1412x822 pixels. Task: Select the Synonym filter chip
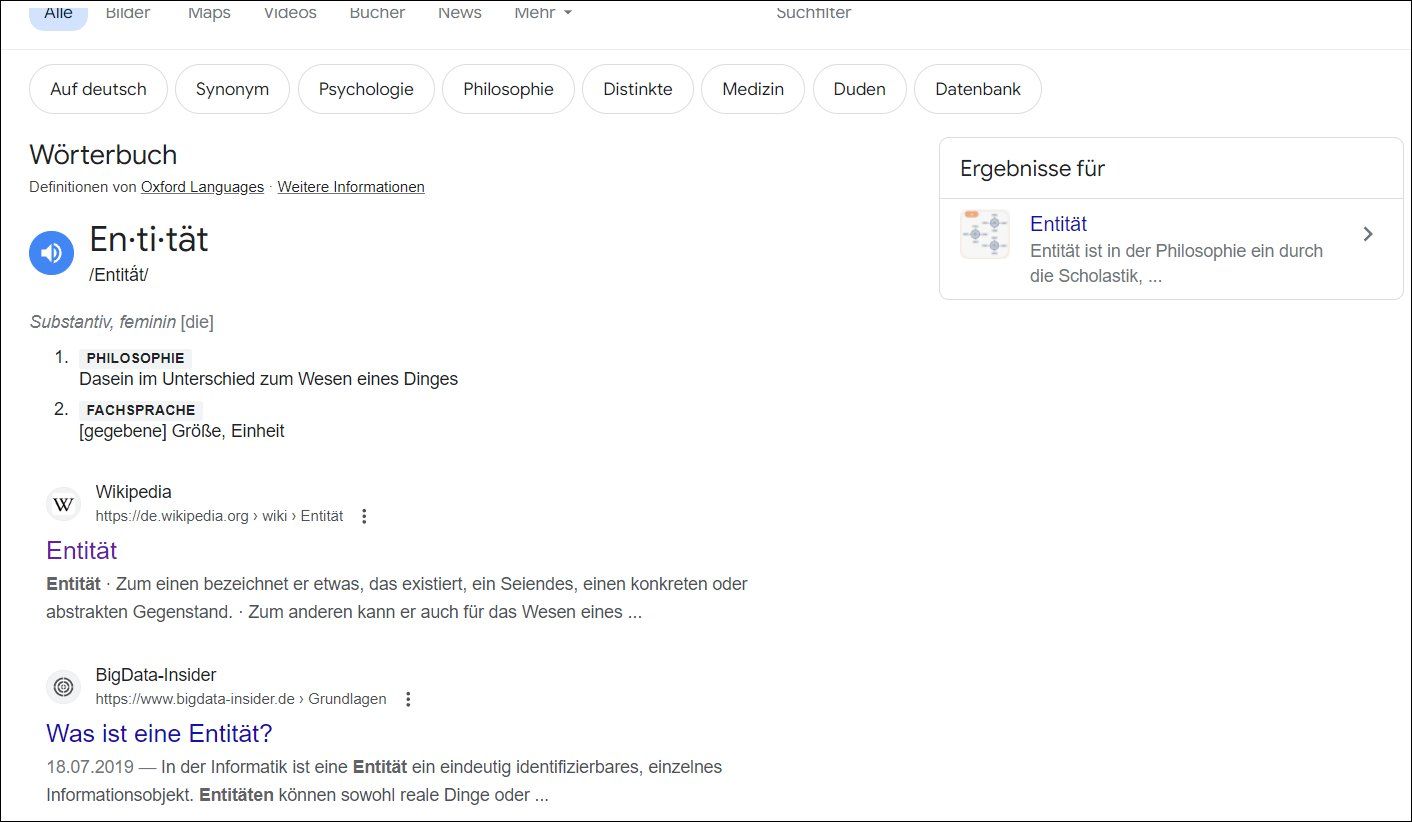[232, 89]
